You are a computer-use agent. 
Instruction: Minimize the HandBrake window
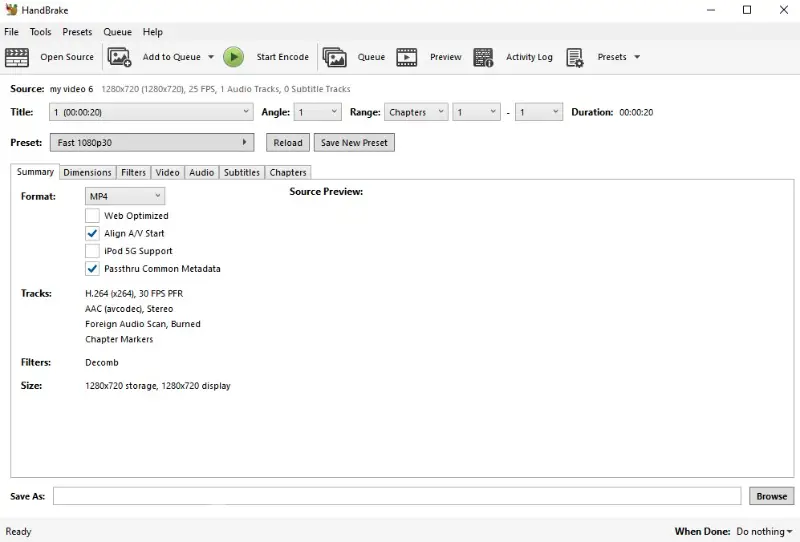click(711, 10)
